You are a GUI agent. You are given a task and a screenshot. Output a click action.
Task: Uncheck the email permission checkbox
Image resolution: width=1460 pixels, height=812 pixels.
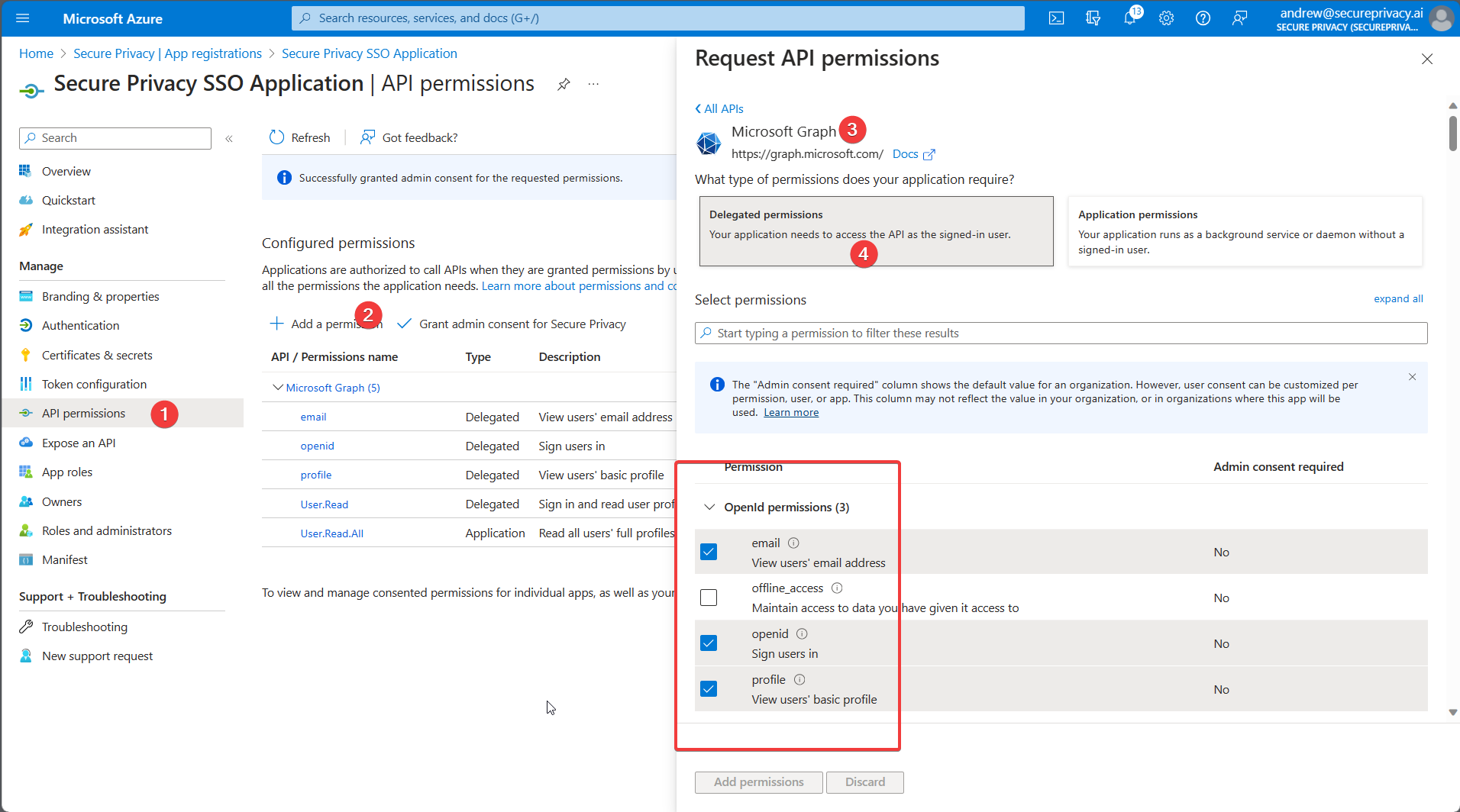coord(709,552)
